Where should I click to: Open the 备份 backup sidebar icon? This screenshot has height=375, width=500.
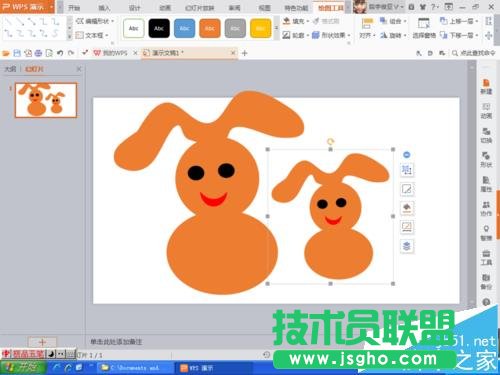(x=486, y=282)
